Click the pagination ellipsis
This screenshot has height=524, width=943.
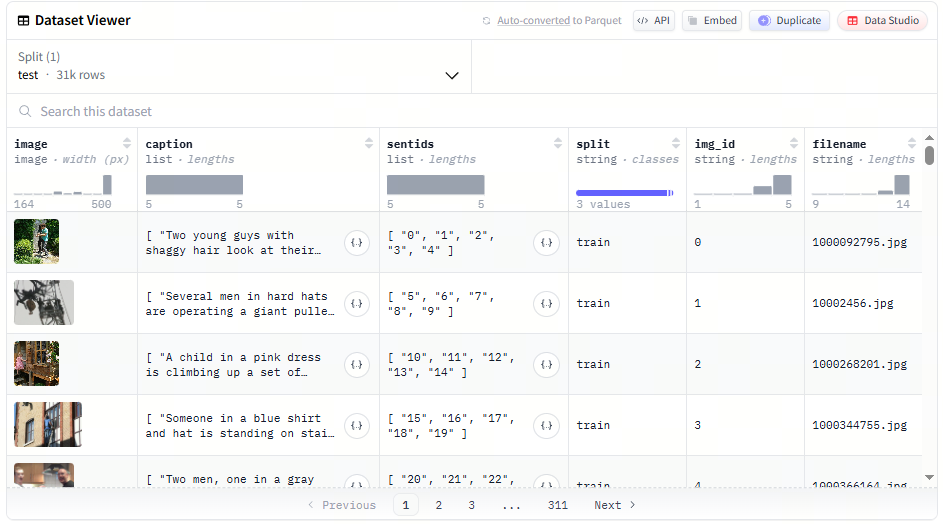[x=511, y=506]
